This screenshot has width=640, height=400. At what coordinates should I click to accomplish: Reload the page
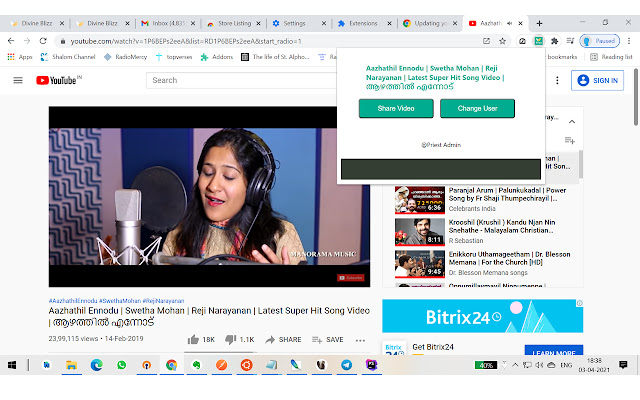click(43, 41)
